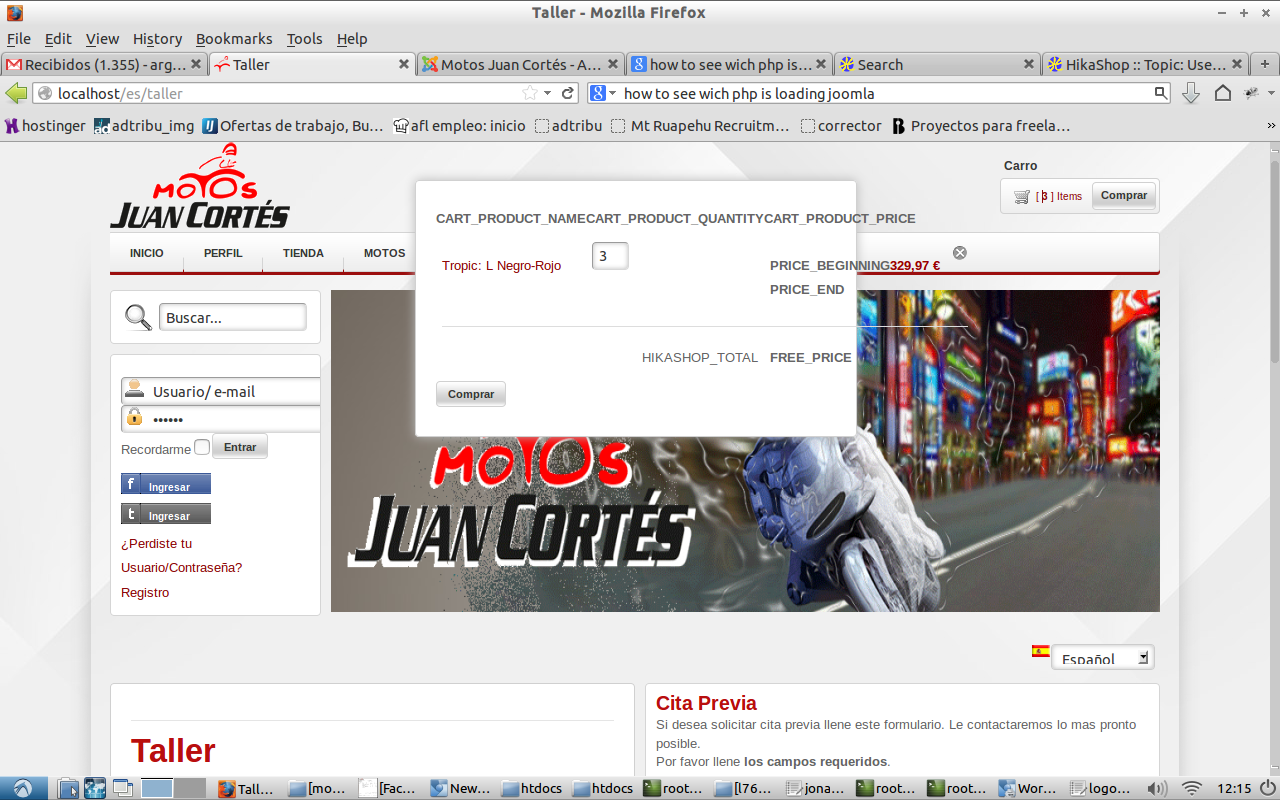Reload the page with the refresh icon

point(568,93)
